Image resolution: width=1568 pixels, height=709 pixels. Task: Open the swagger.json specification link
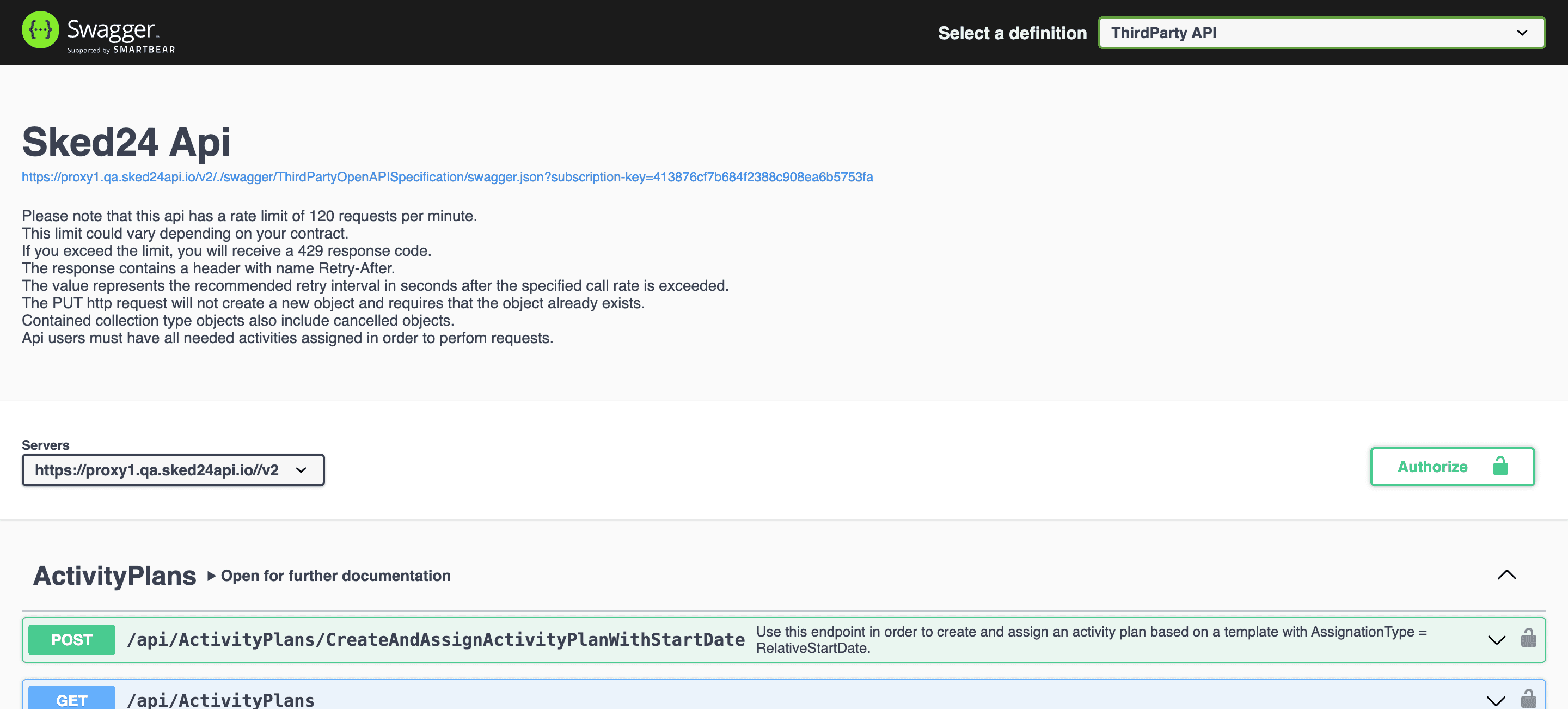pos(448,177)
